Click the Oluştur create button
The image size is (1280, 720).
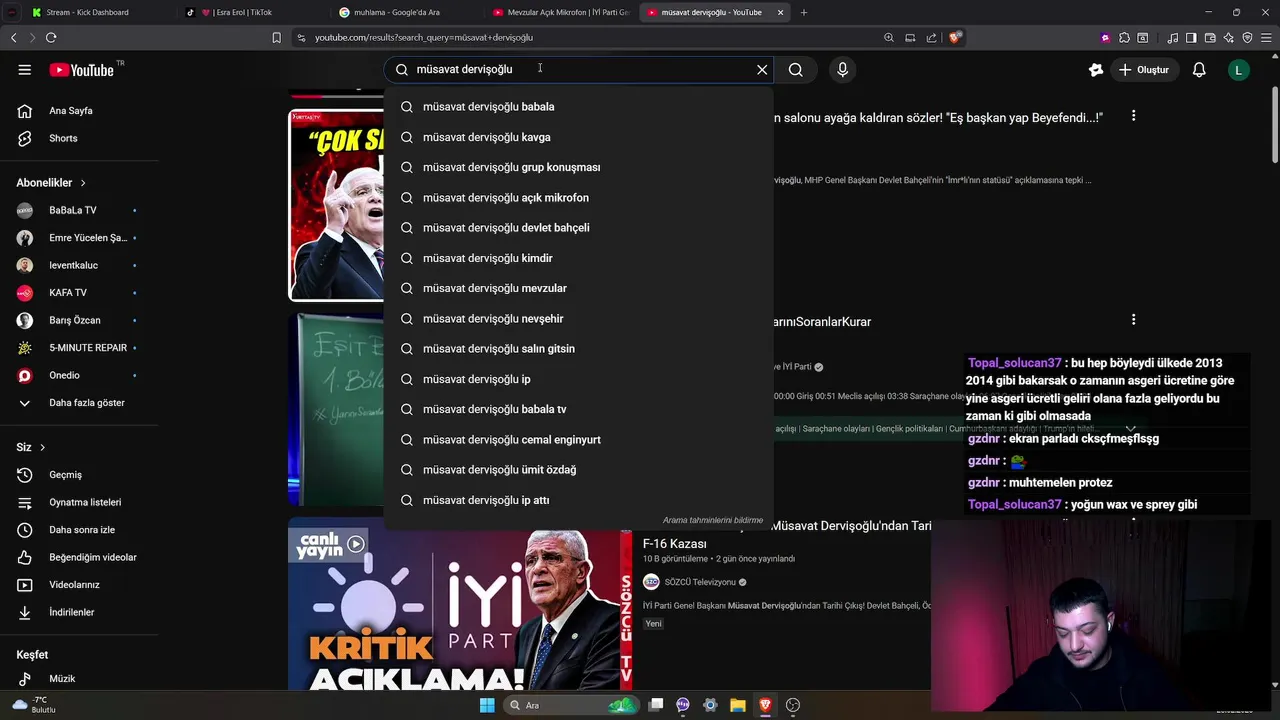(x=1144, y=70)
